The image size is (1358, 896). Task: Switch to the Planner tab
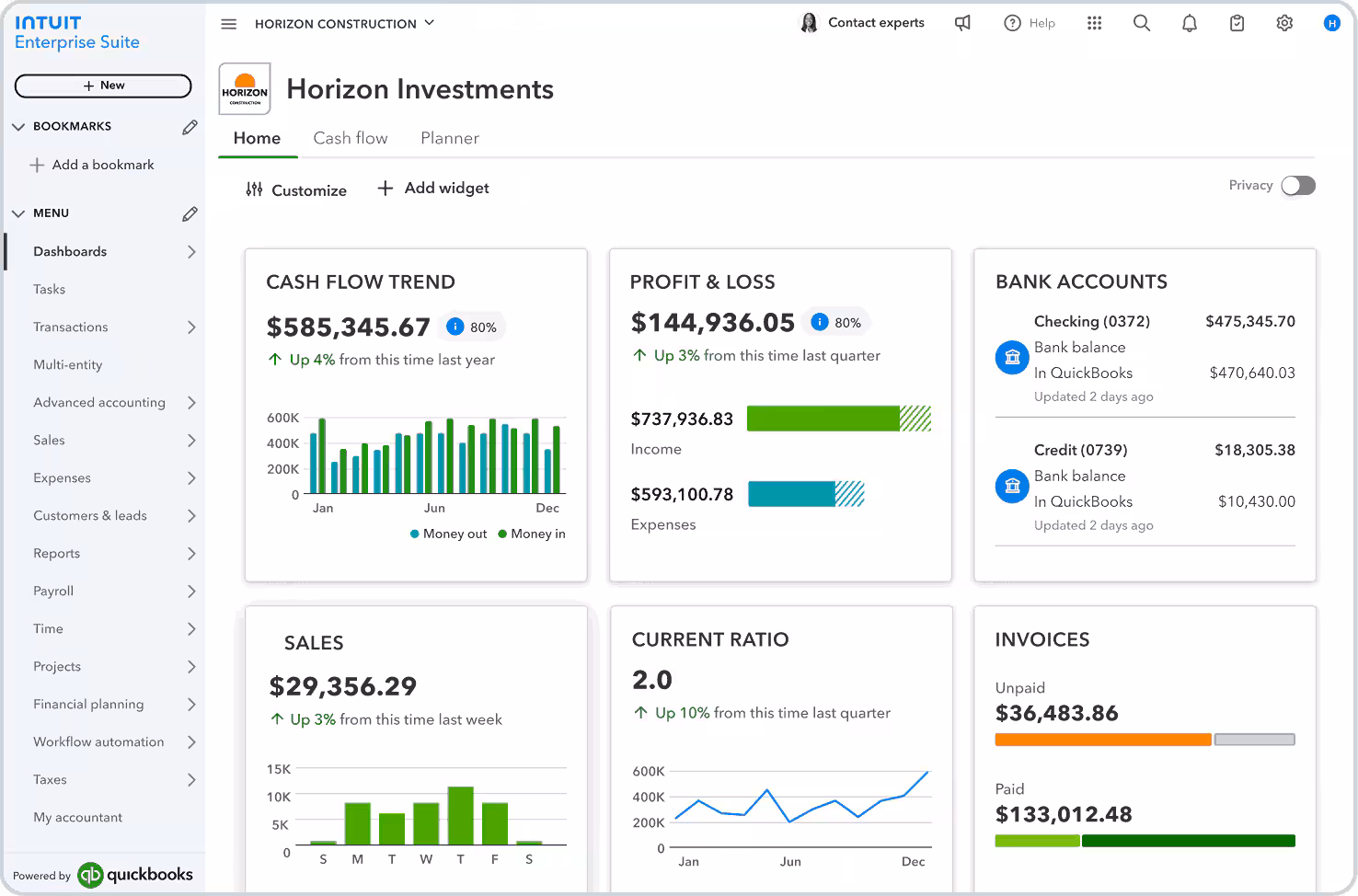tap(449, 138)
